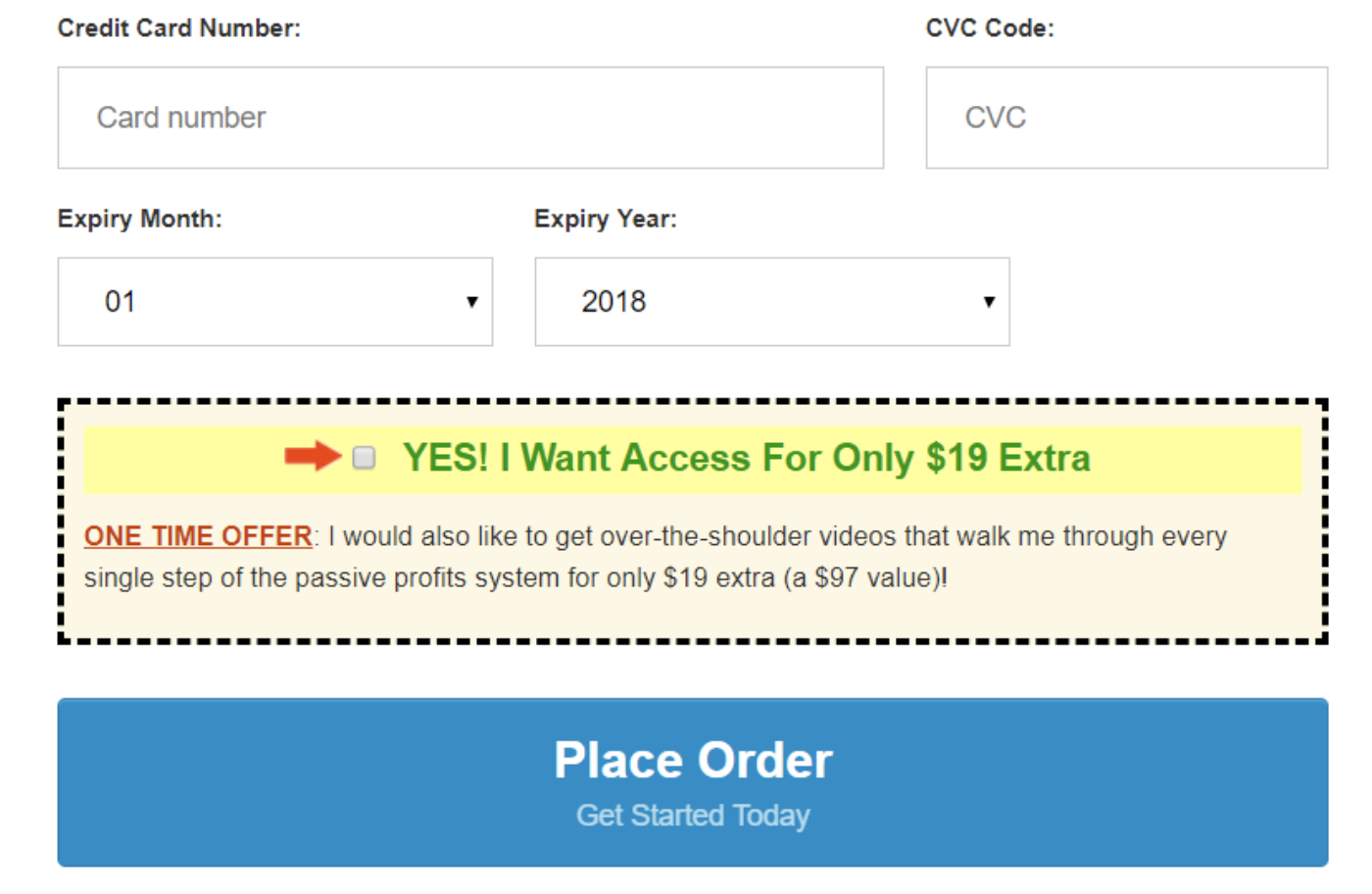
Task: Focus the CVC code input box
Action: tap(1126, 118)
